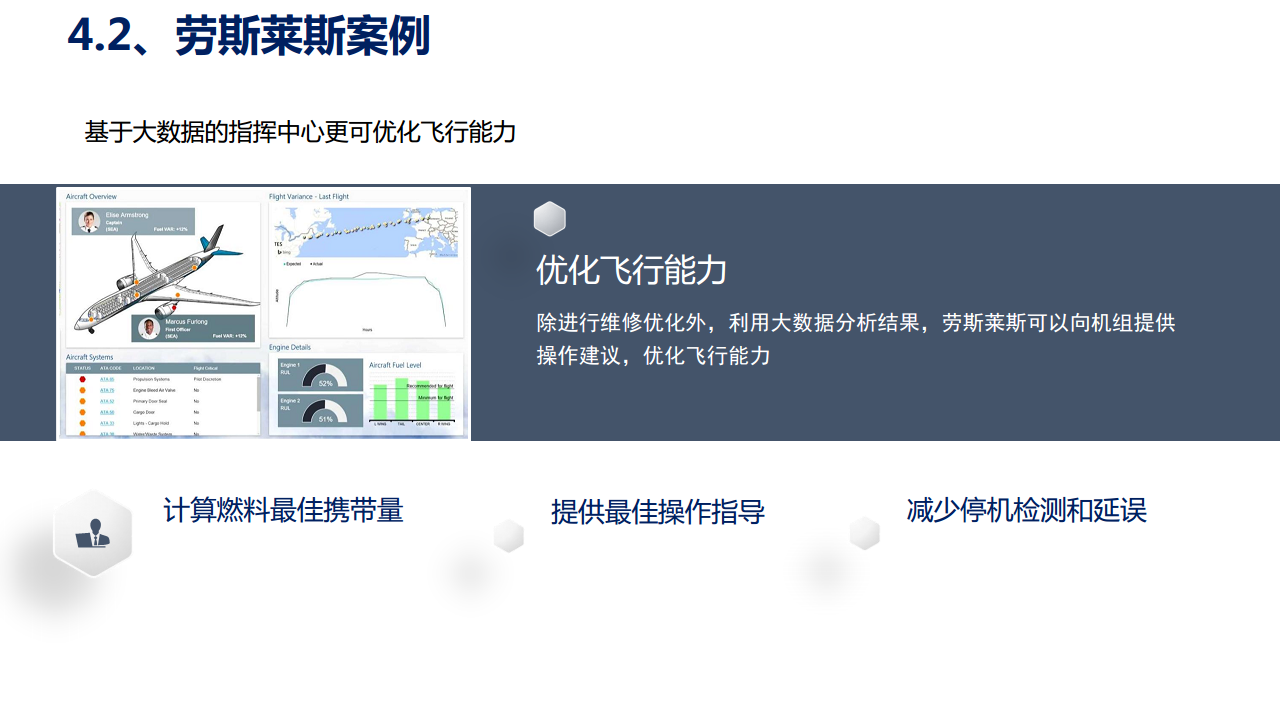Click the Aircraft Overview panel title

pyautogui.click(x=91, y=196)
